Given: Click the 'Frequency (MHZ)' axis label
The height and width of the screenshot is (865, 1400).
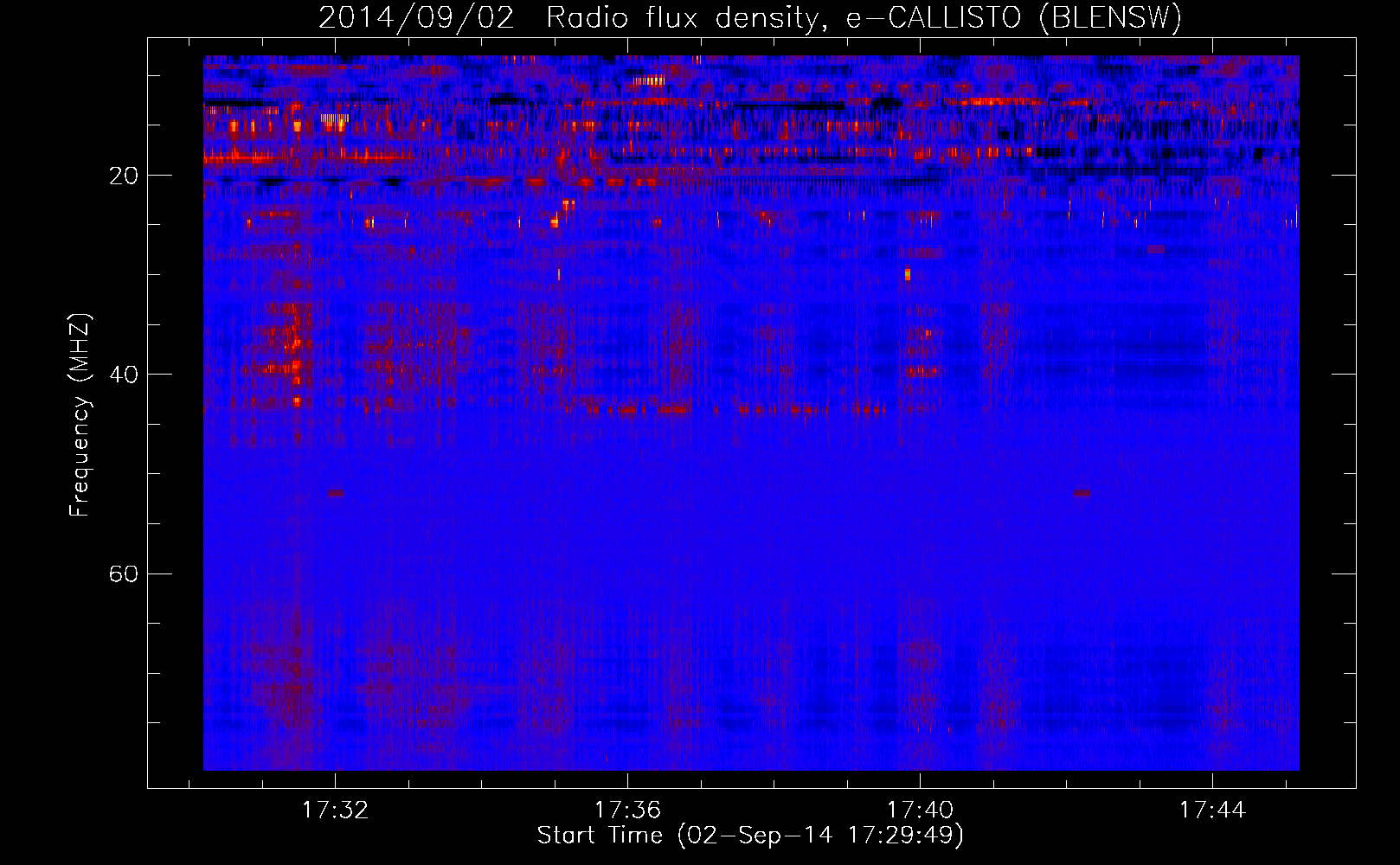Looking at the screenshot, I should pos(80,415).
